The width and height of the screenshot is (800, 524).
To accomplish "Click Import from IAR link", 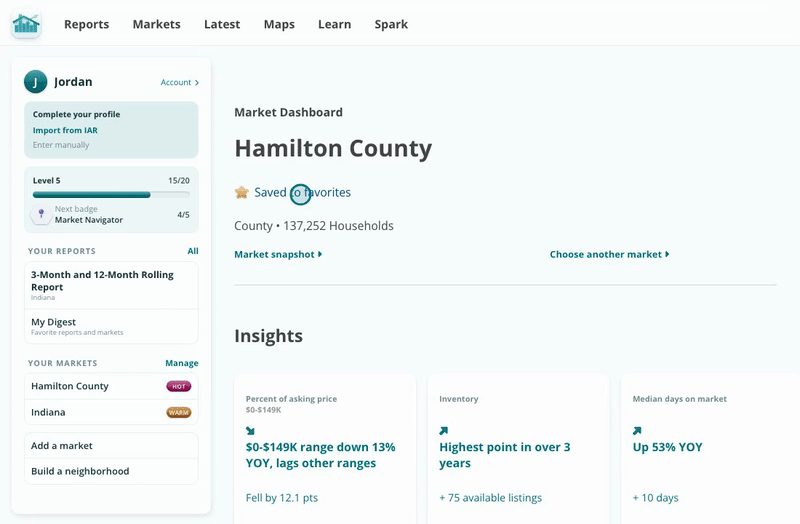I will (x=65, y=130).
